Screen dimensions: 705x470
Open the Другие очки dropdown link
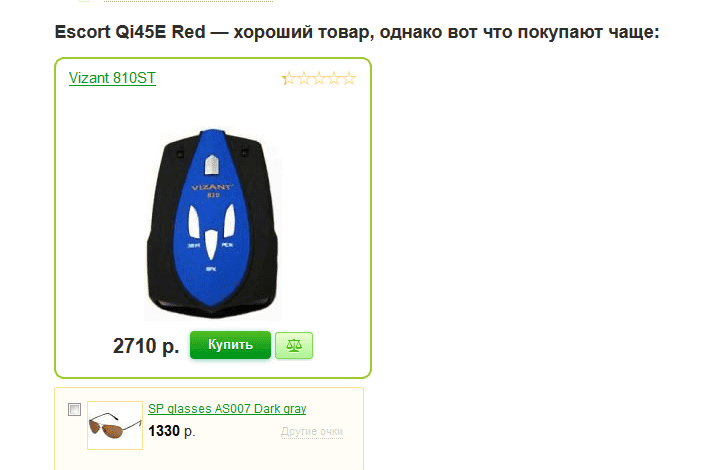tap(312, 432)
